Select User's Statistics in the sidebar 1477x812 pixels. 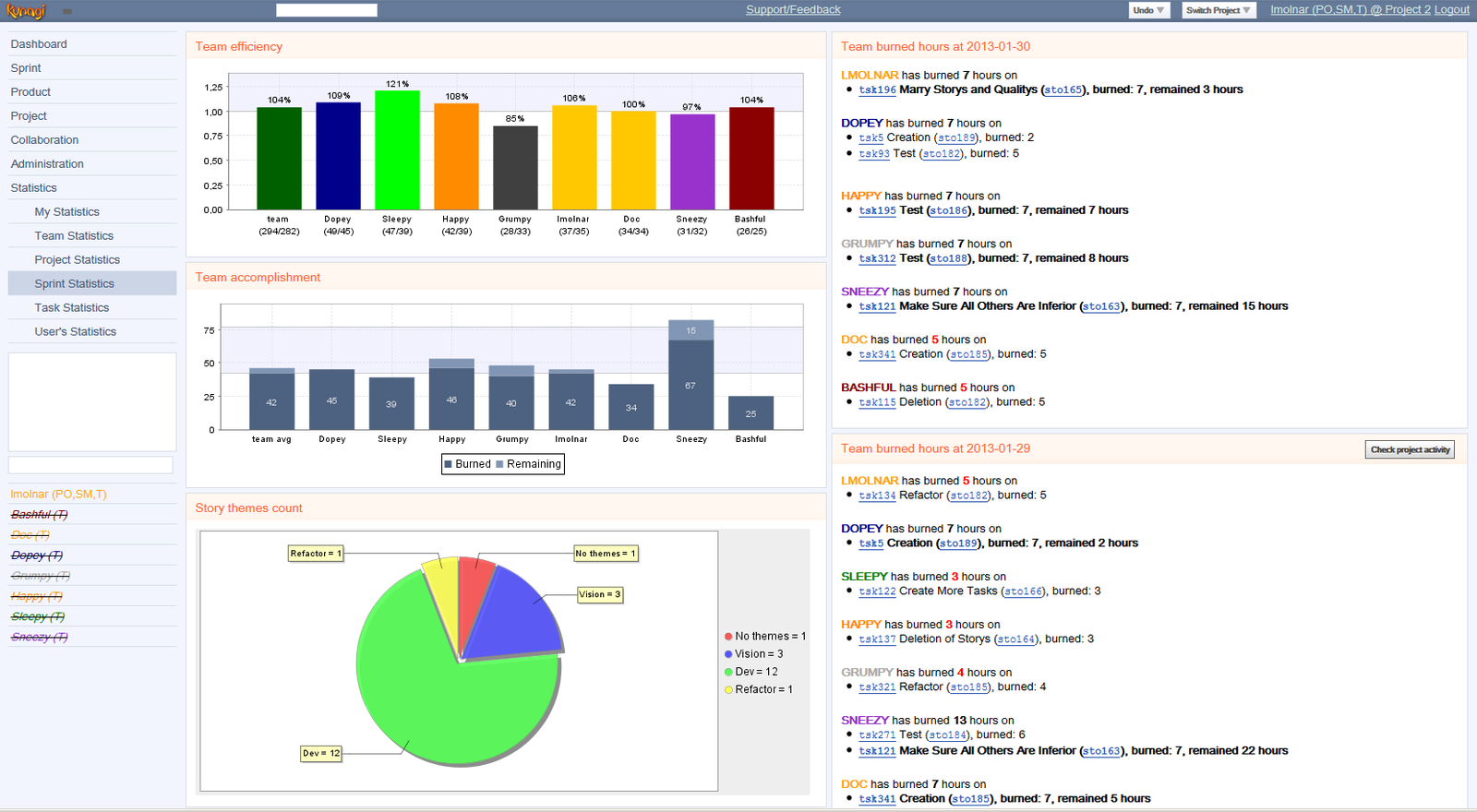[x=92, y=332]
